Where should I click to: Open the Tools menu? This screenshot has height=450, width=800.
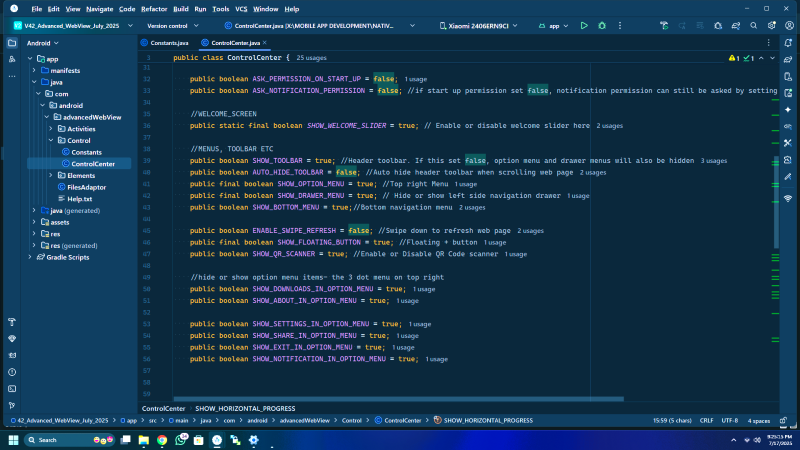[x=220, y=9]
